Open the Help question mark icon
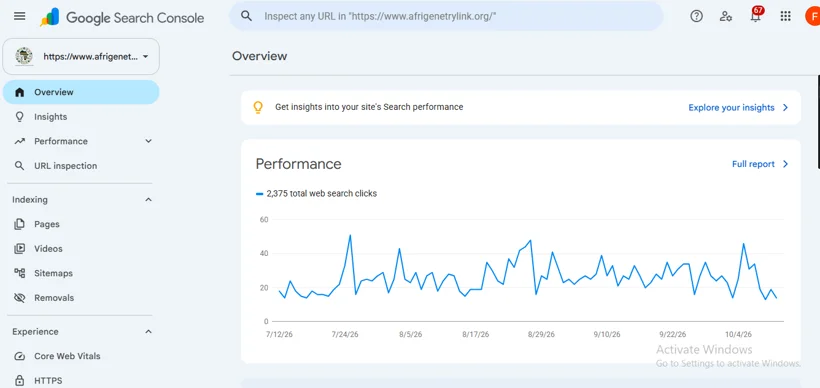 696,16
